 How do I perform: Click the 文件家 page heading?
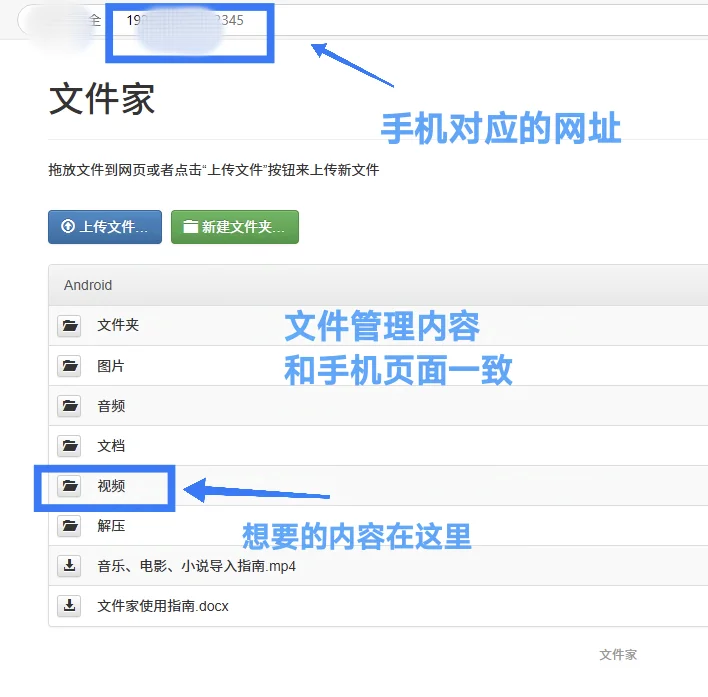pos(102,99)
